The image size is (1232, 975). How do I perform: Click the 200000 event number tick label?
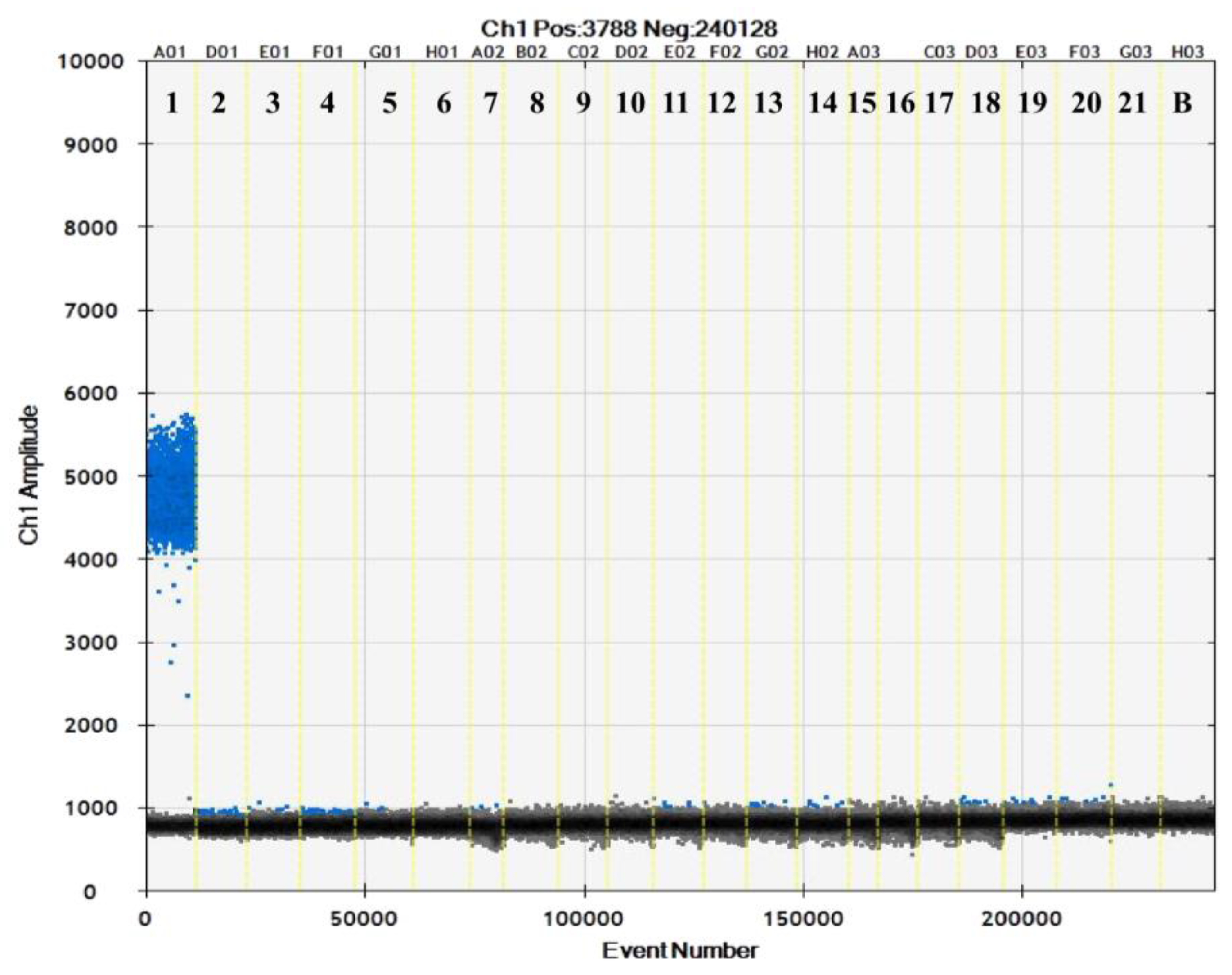pyautogui.click(x=1021, y=919)
